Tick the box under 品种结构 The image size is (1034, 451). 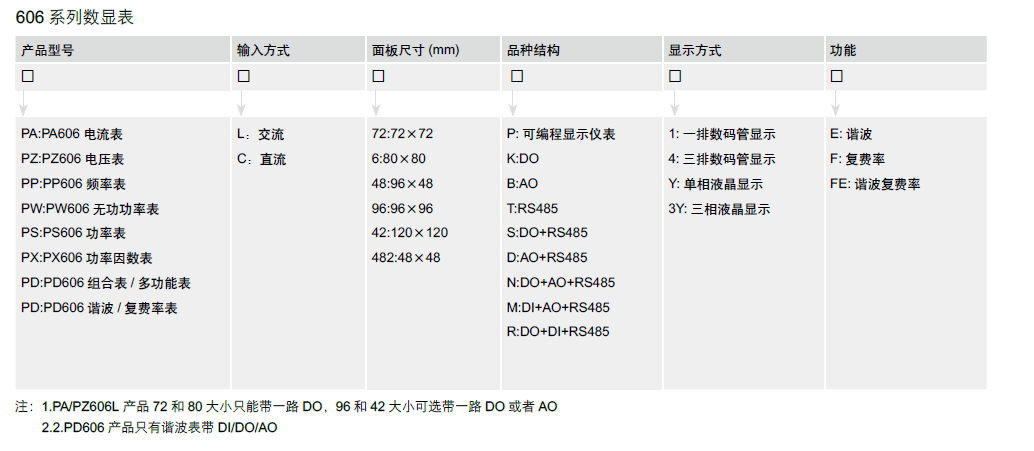517,76
